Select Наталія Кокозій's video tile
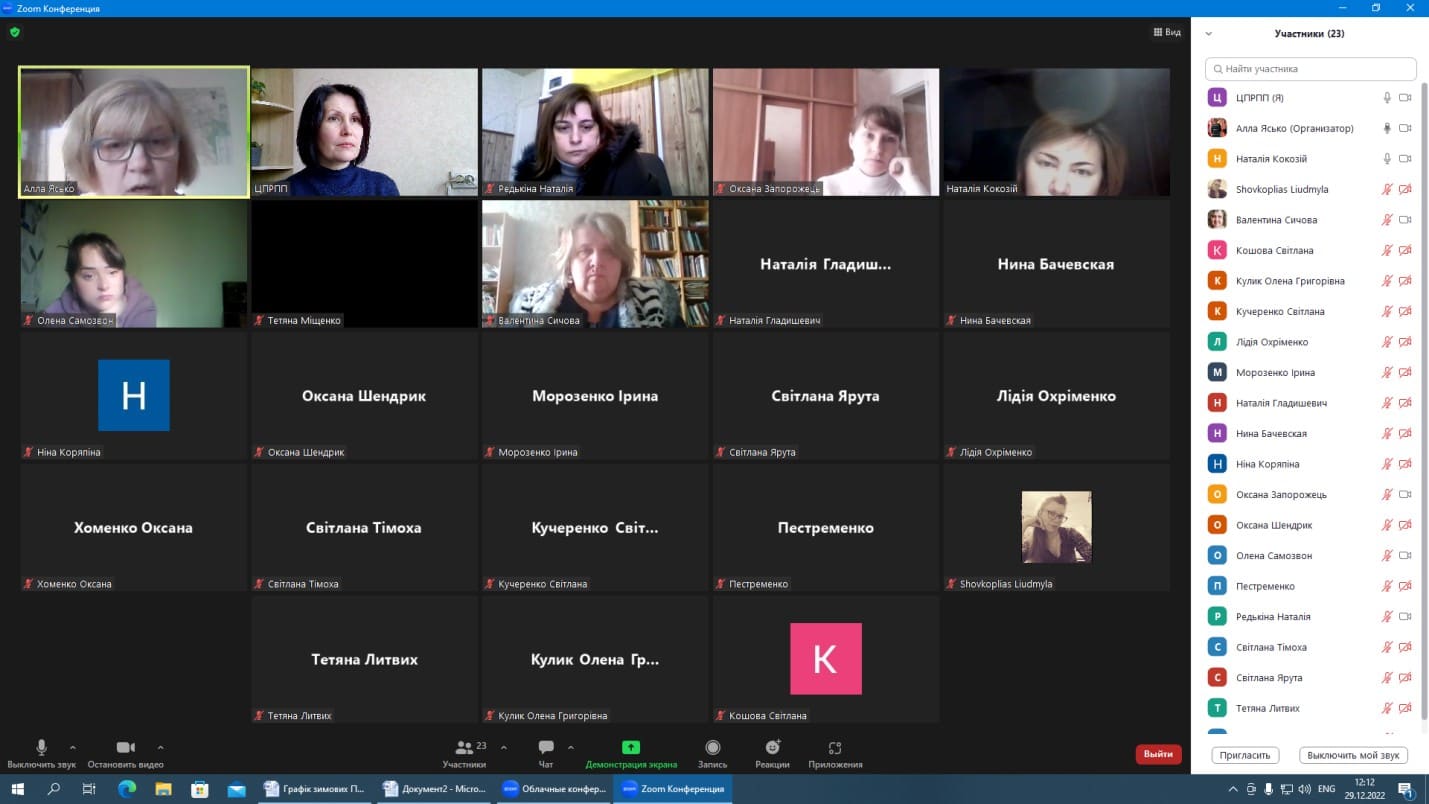 [1057, 132]
